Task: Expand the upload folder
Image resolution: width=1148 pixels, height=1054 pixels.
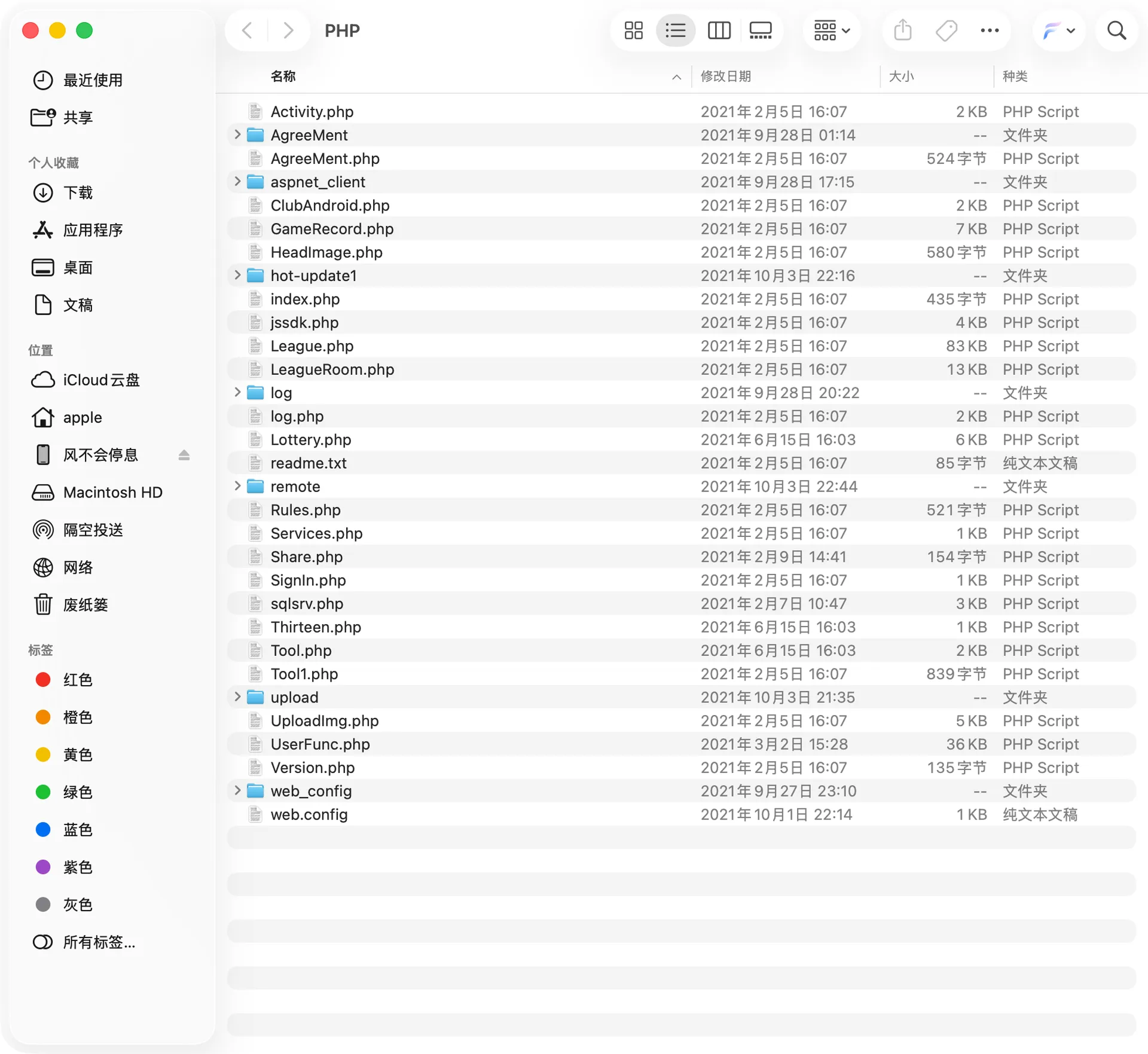Action: pos(237,696)
